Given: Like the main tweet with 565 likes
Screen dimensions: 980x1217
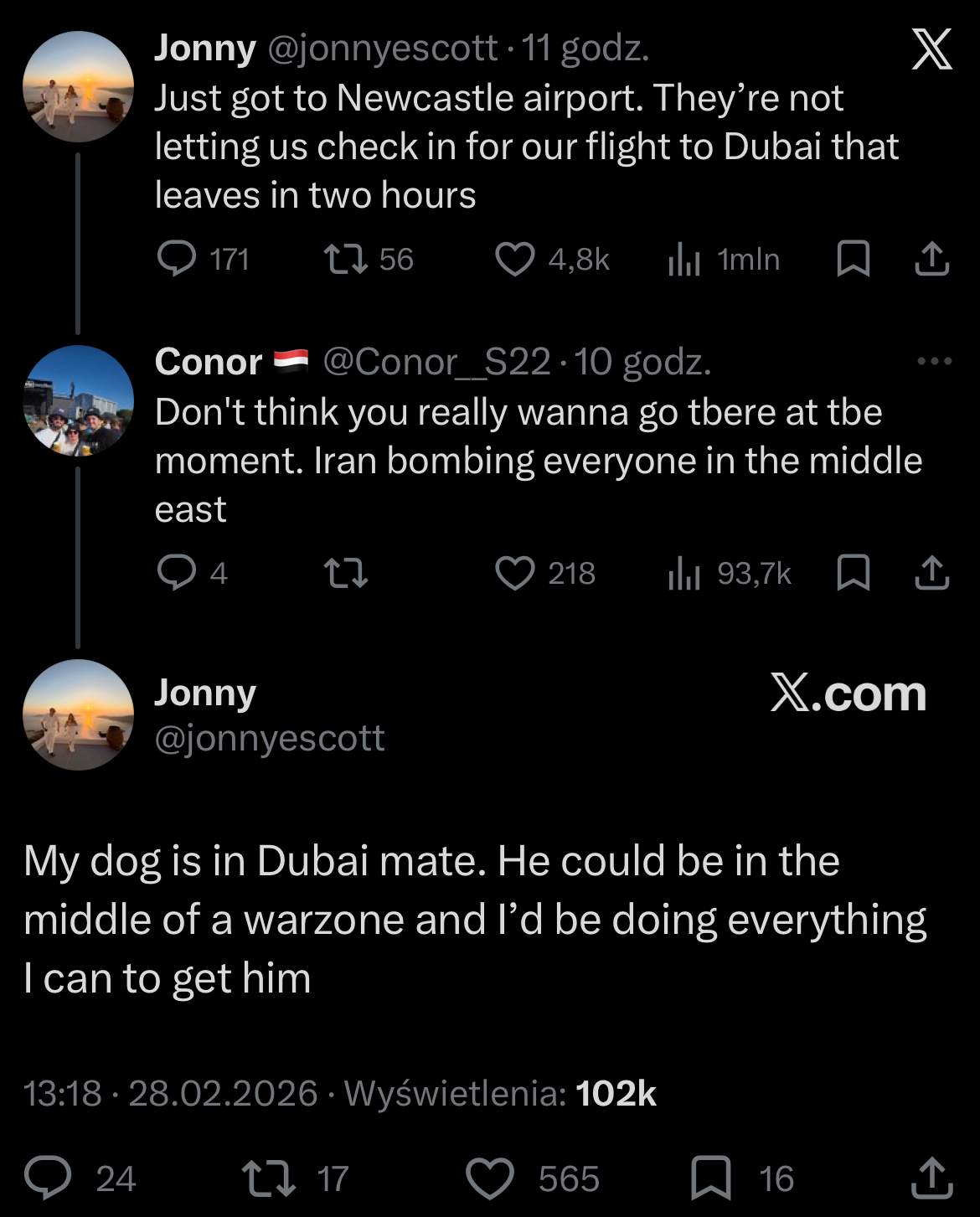Looking at the screenshot, I should pos(490,1178).
